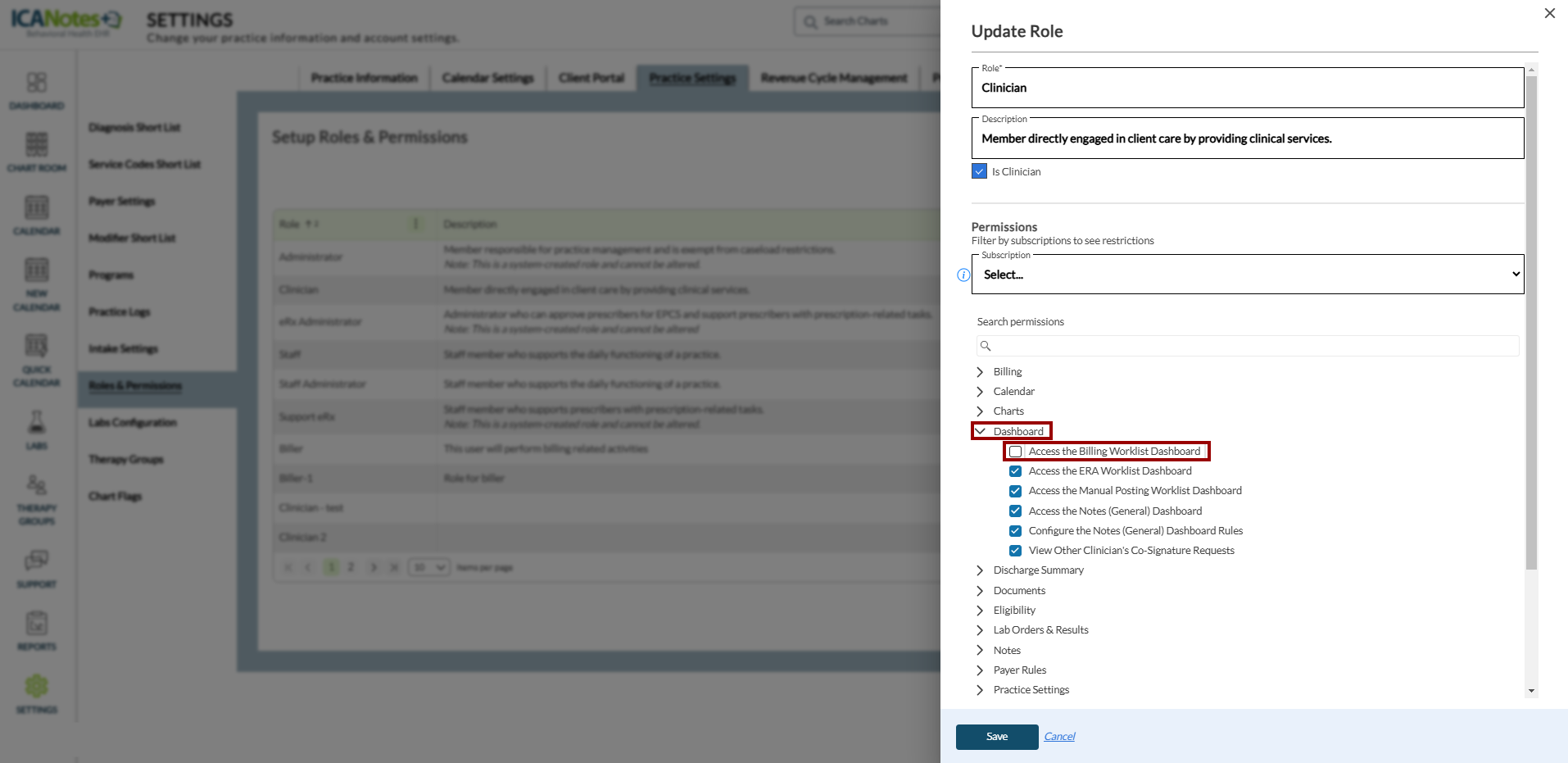
Task: Expand the Practice Settings permissions group
Action: 980,690
